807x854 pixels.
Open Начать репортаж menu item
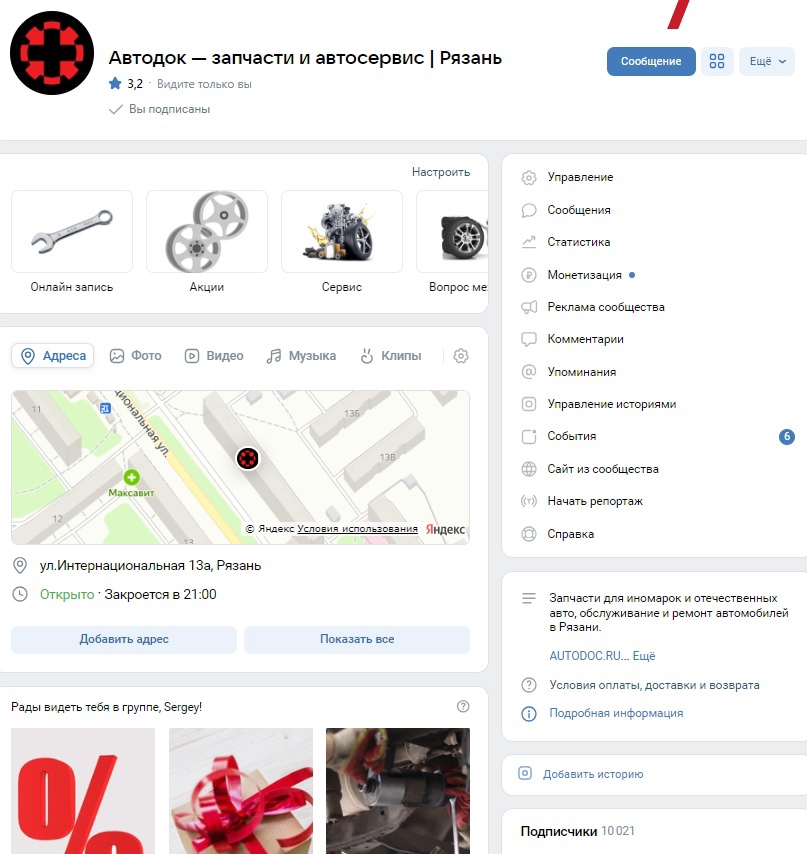[595, 501]
